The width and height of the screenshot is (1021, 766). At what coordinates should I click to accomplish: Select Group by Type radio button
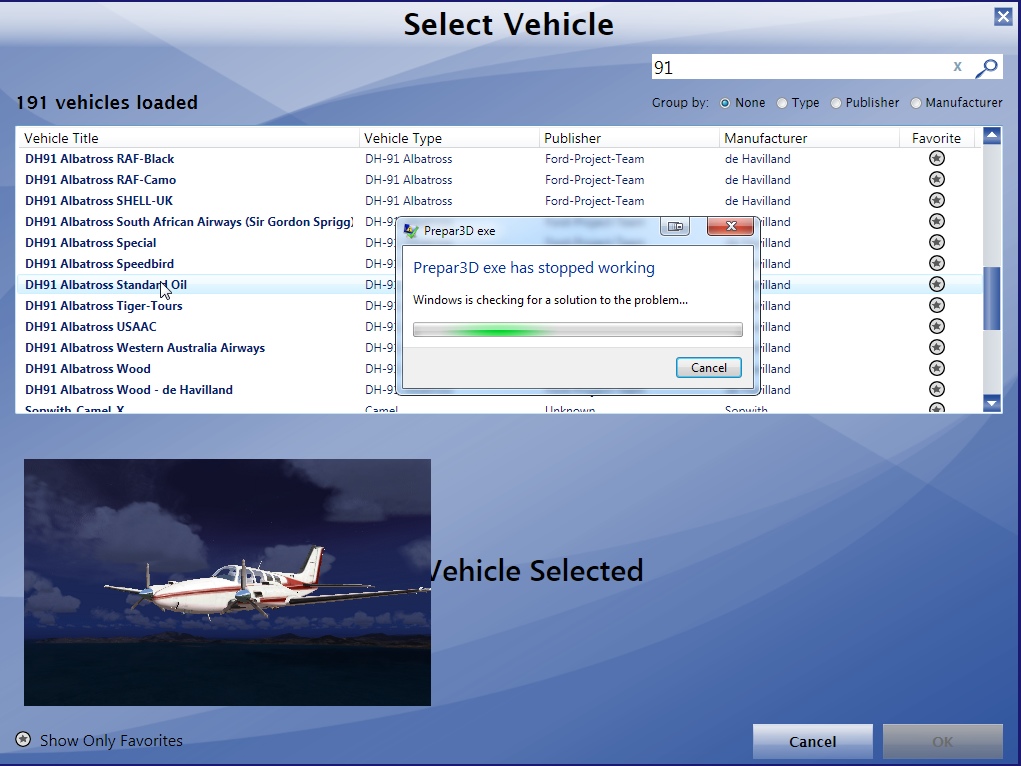pyautogui.click(x=781, y=103)
